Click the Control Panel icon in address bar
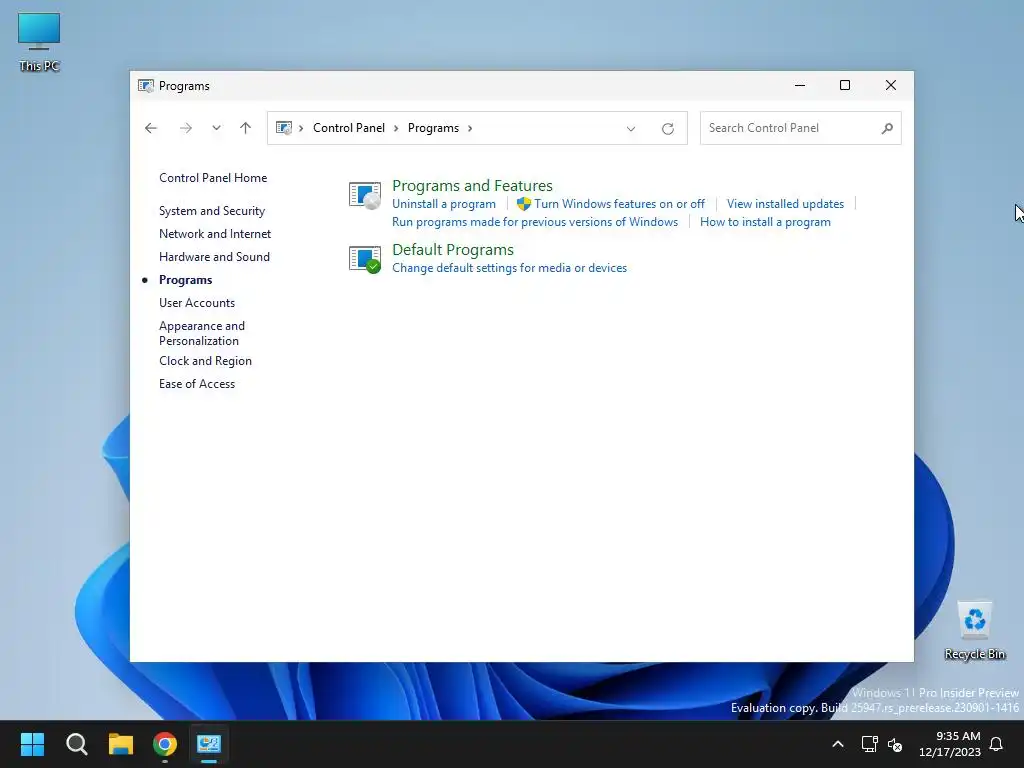1024x768 pixels. point(284,128)
